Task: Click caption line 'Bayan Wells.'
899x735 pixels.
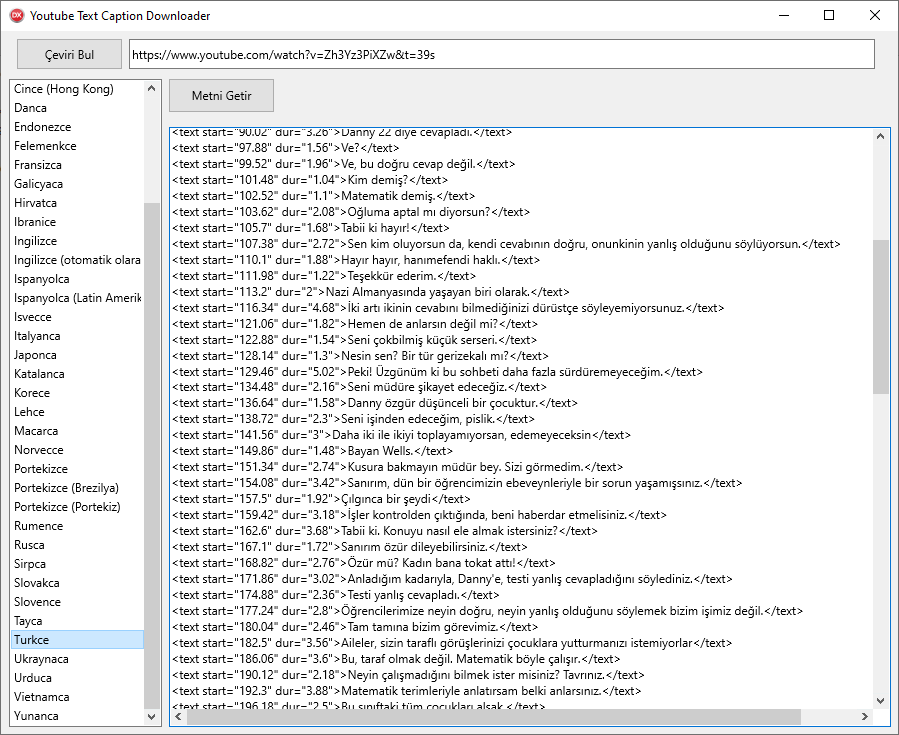Action: [312, 451]
